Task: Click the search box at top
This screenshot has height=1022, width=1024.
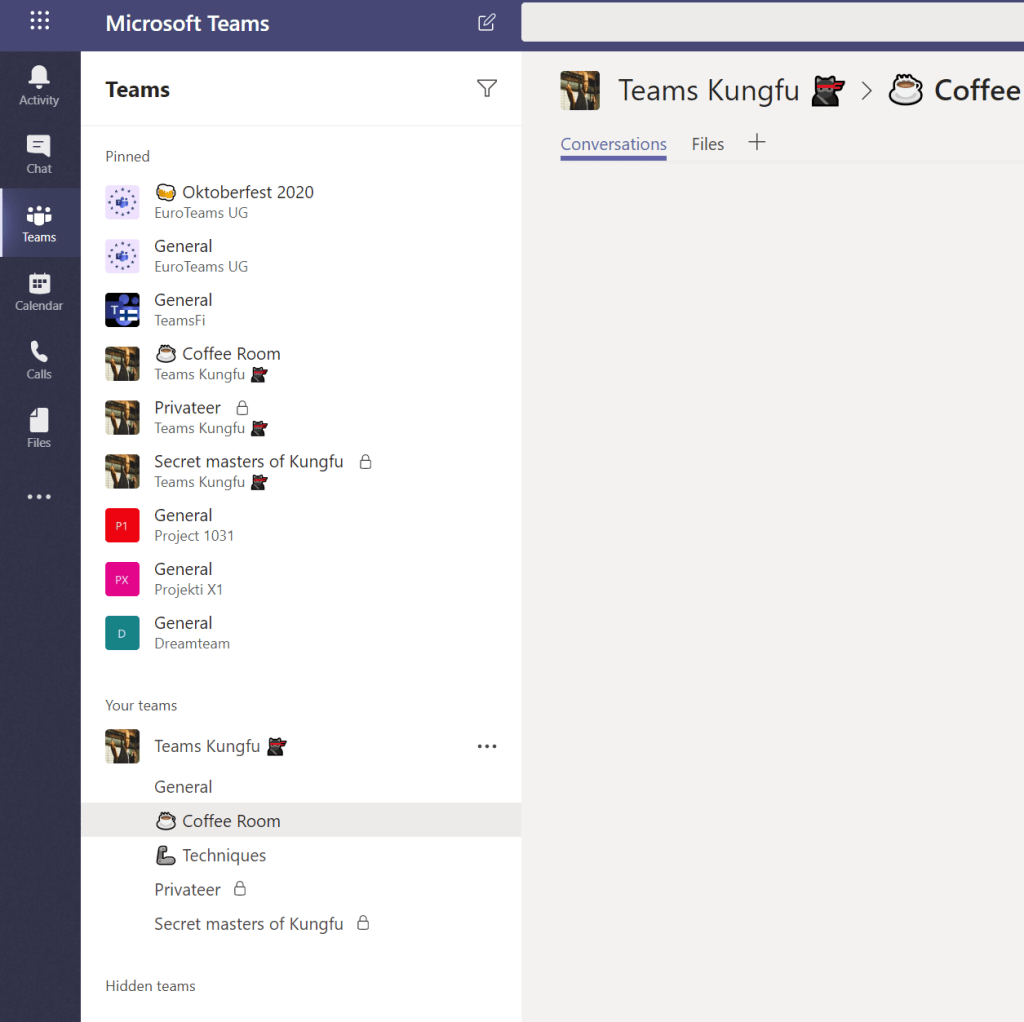Action: pos(772,22)
